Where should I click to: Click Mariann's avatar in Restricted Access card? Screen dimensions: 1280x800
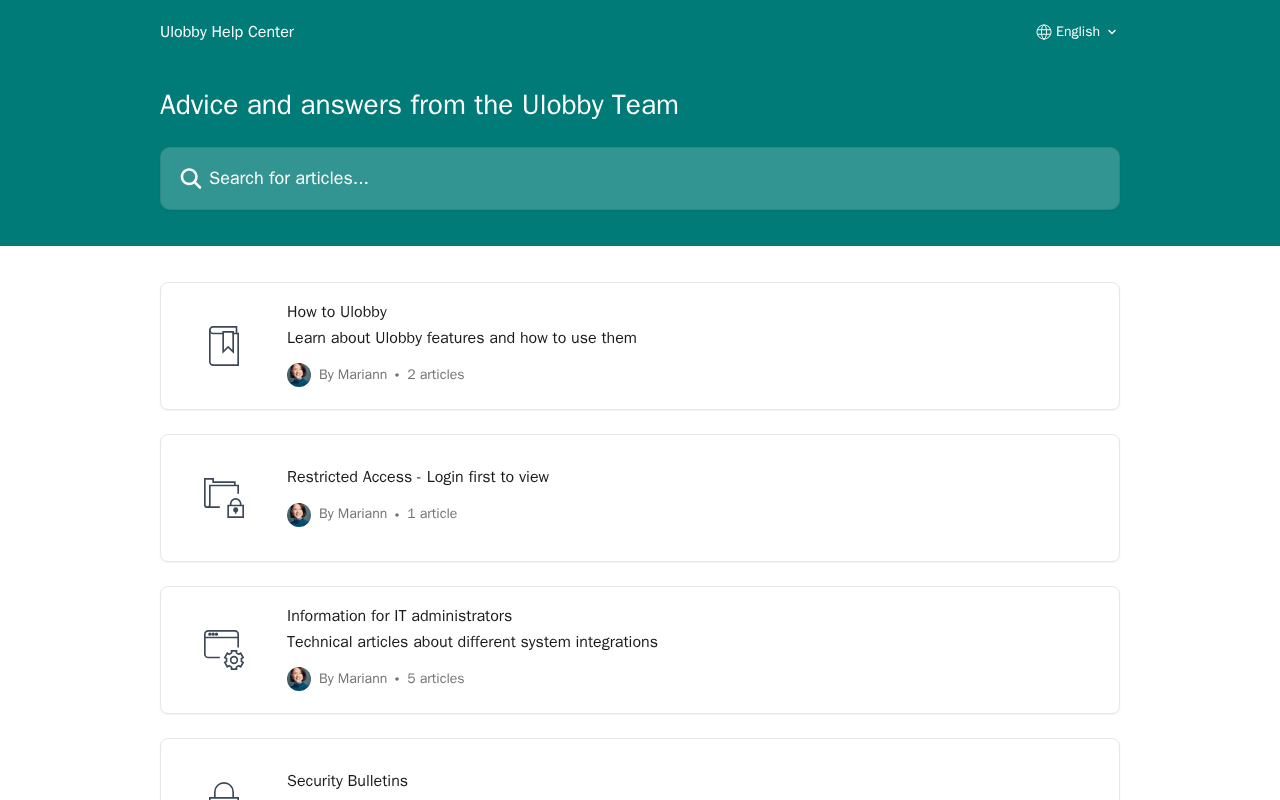[x=299, y=515]
